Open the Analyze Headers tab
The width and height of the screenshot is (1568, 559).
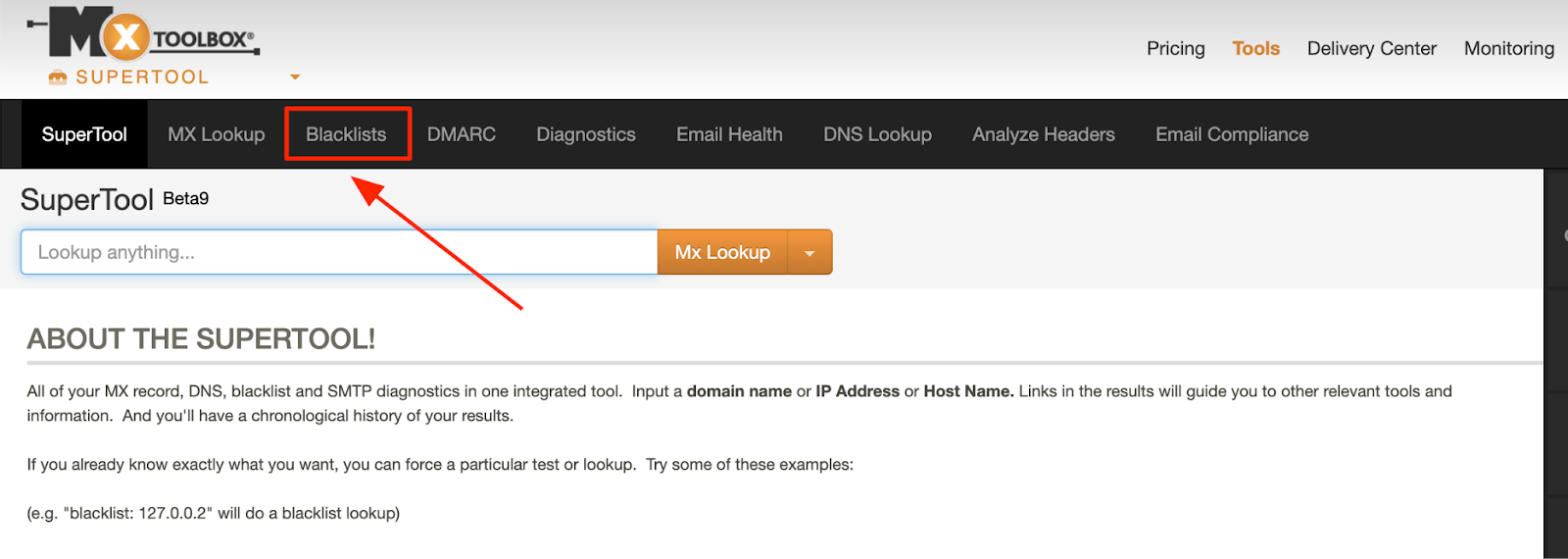[1043, 134]
